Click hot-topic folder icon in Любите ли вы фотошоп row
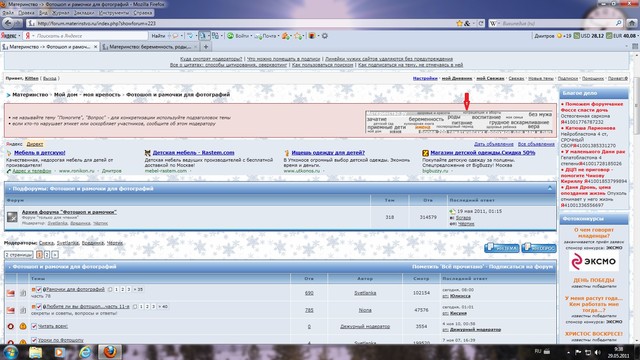The width and height of the screenshot is (640, 360). 11,310
